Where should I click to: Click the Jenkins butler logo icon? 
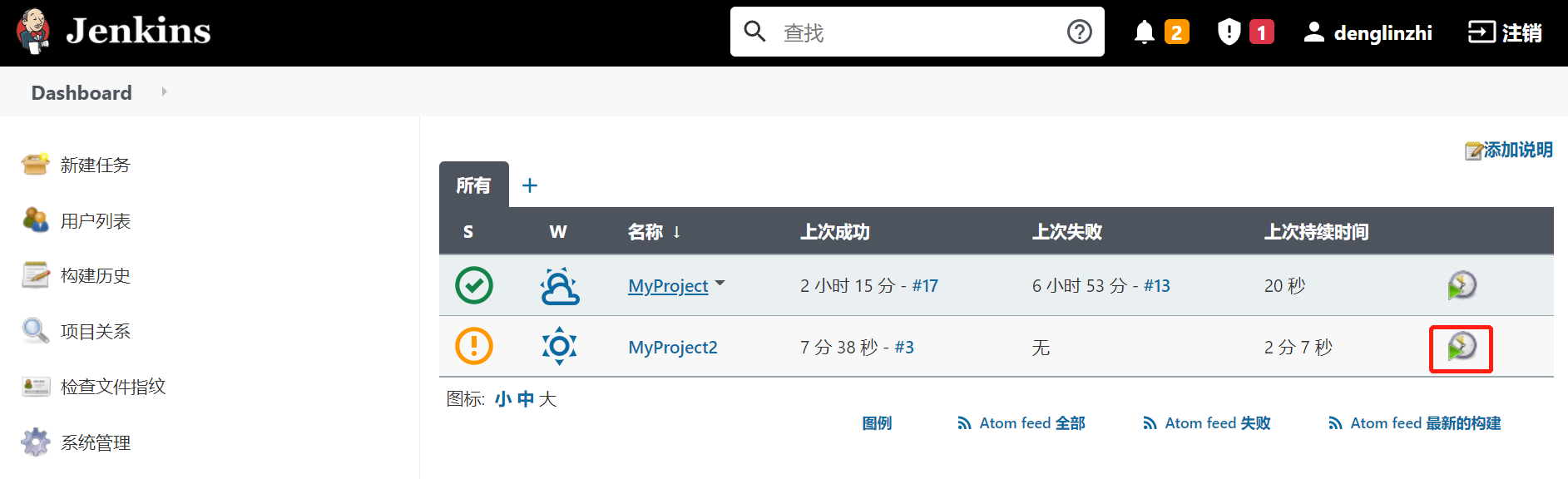click(x=34, y=32)
